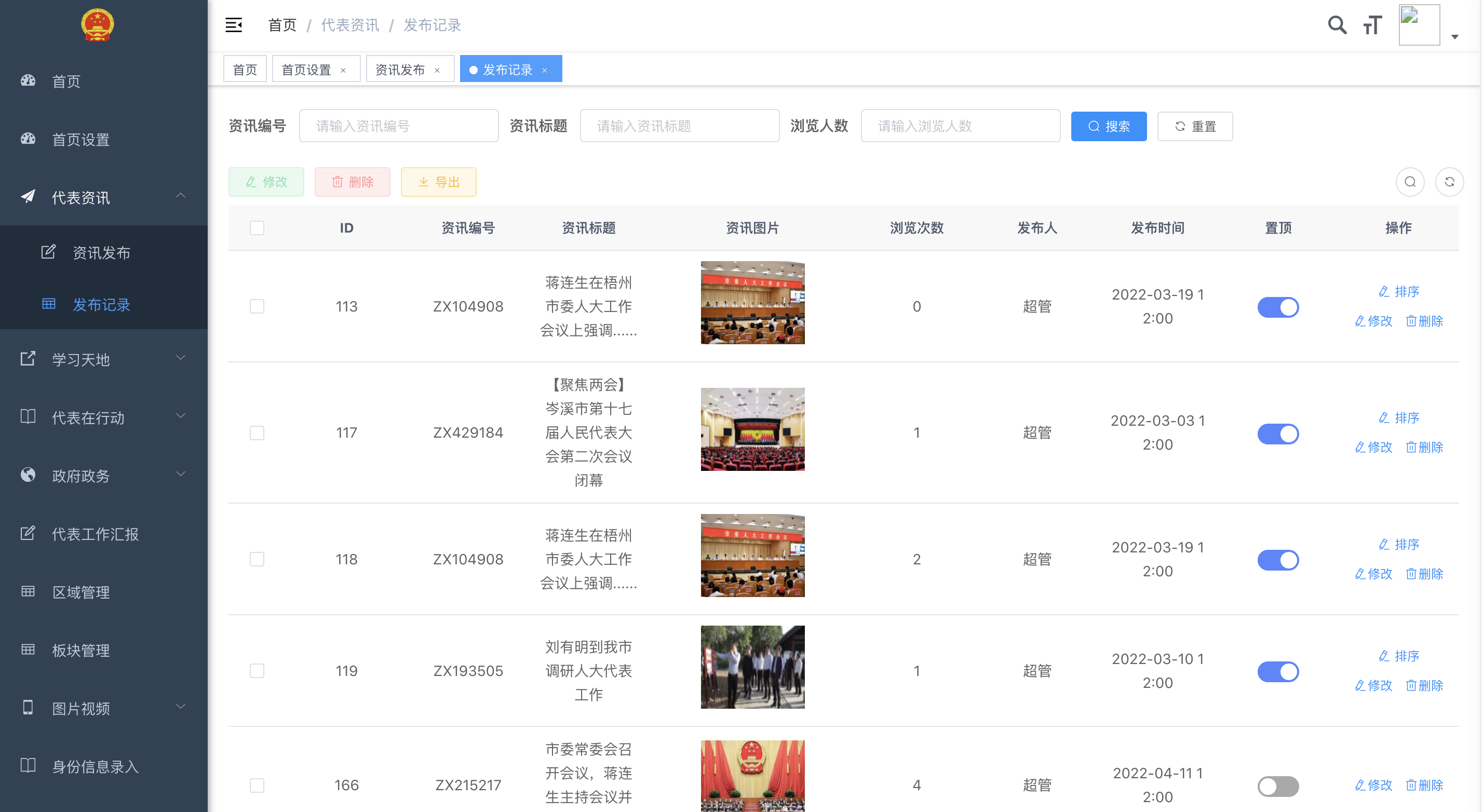Click the national emblem logo
The width and height of the screenshot is (1483, 812).
tap(97, 25)
